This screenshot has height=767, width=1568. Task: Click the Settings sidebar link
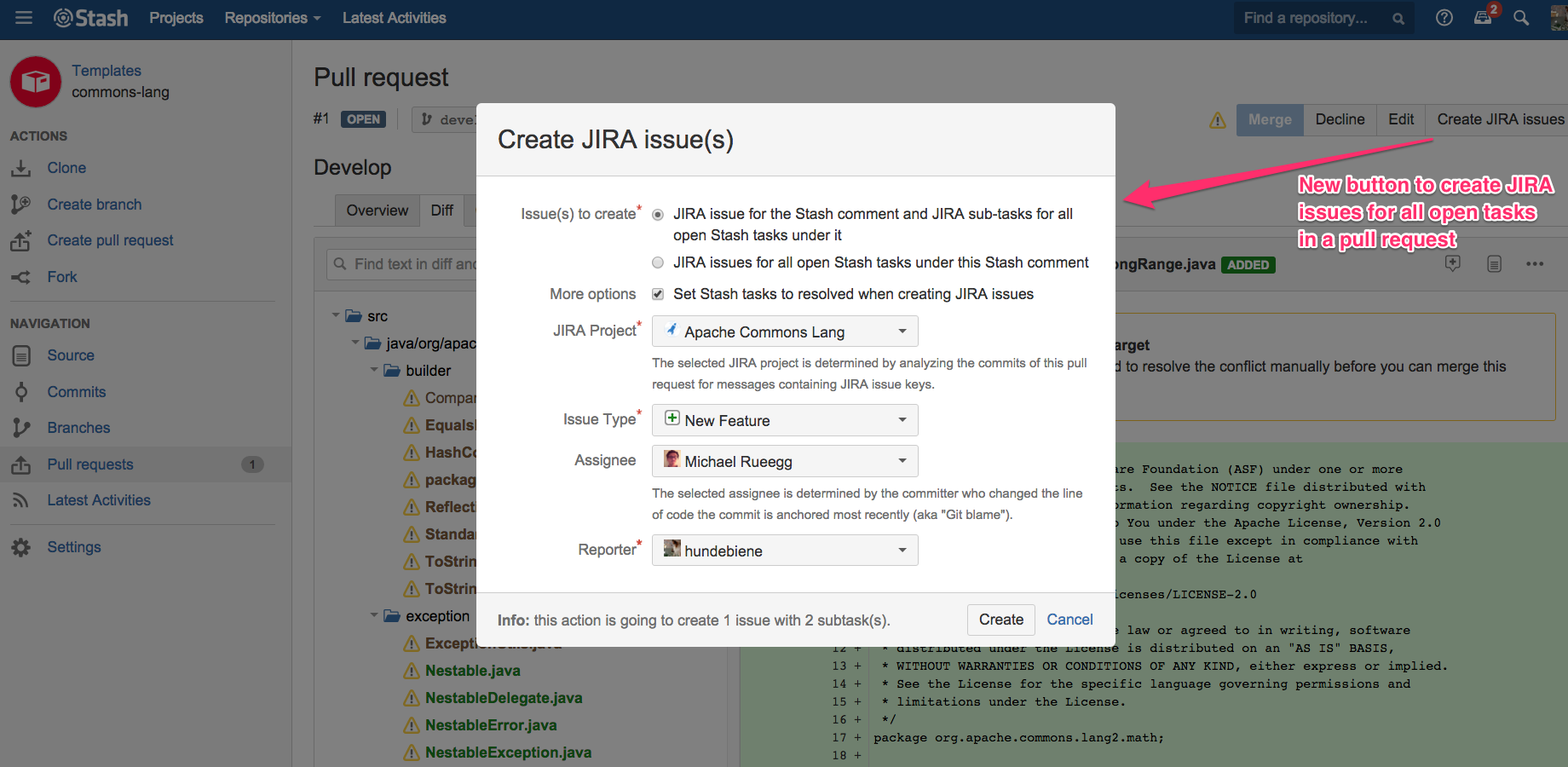click(x=74, y=547)
